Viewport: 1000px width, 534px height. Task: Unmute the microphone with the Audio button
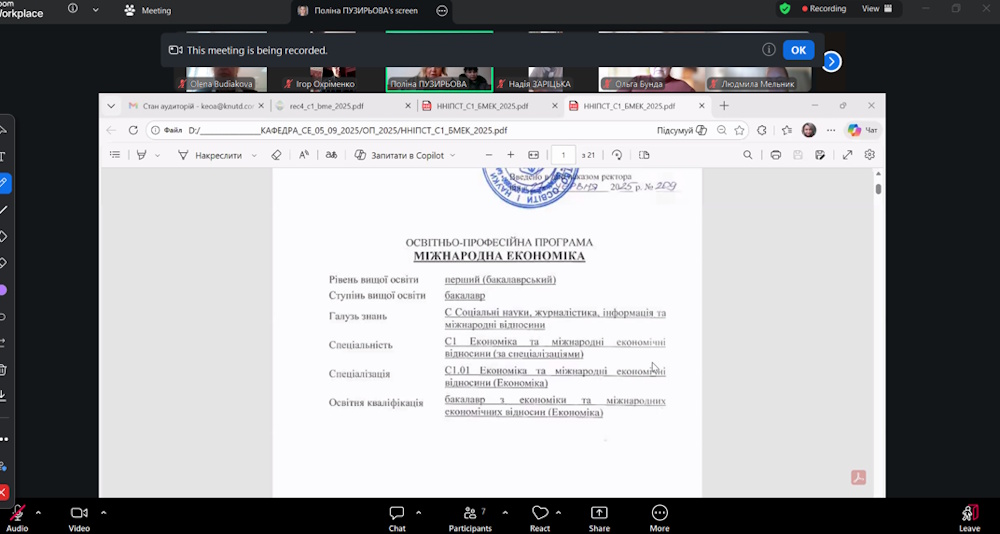[x=17, y=514]
